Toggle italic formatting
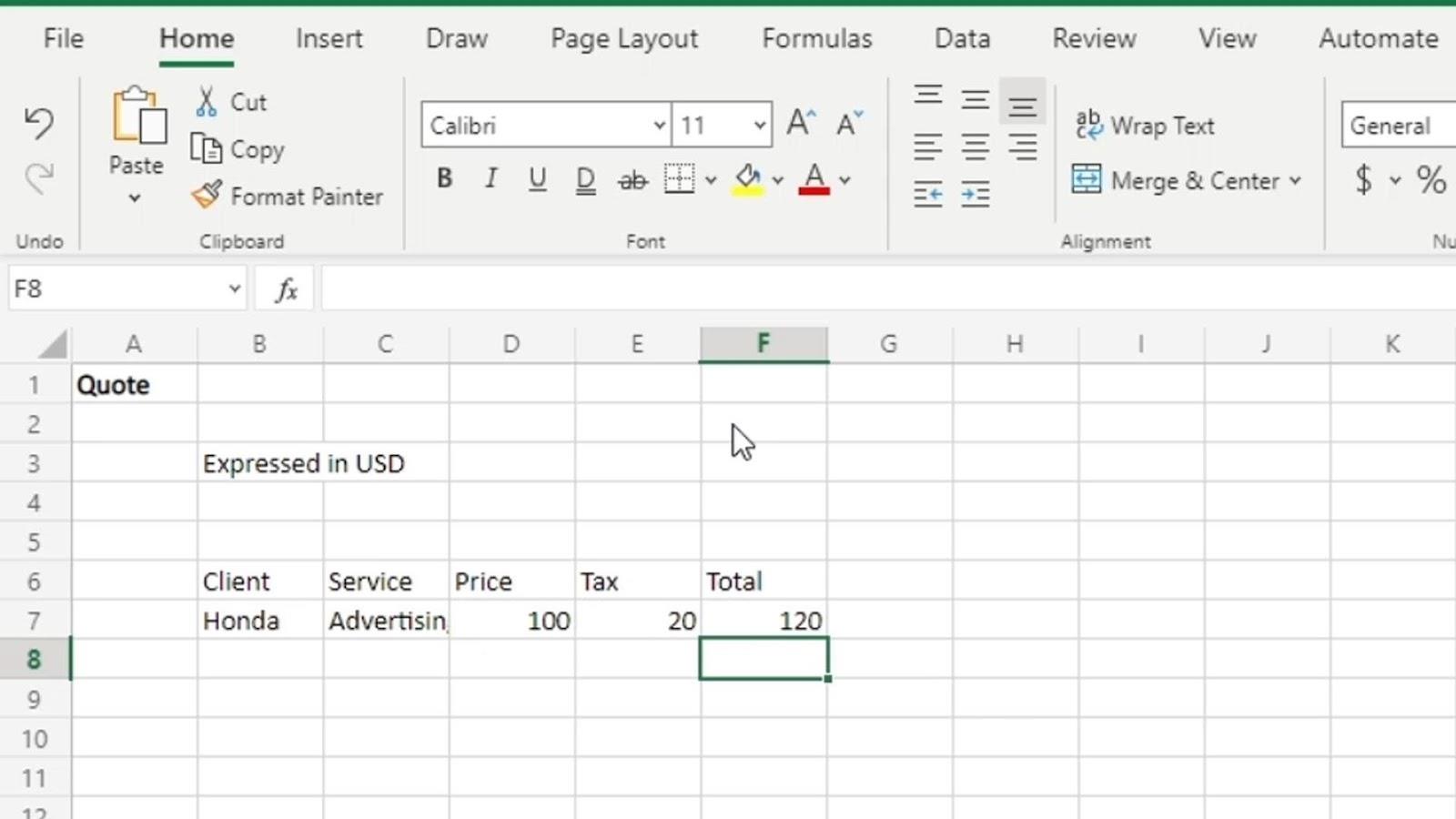 [491, 178]
